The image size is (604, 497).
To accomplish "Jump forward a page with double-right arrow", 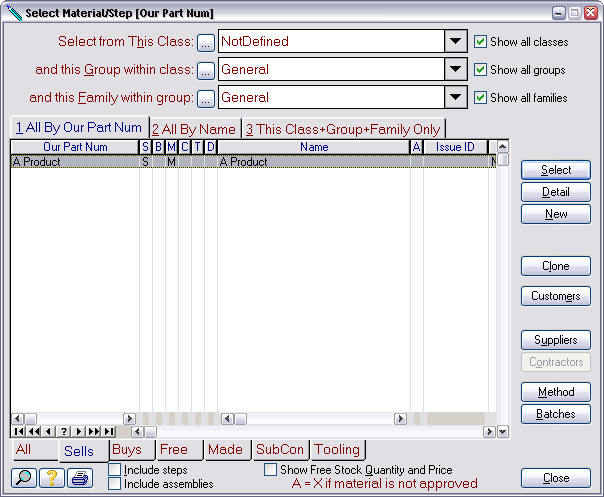I will click(94, 431).
